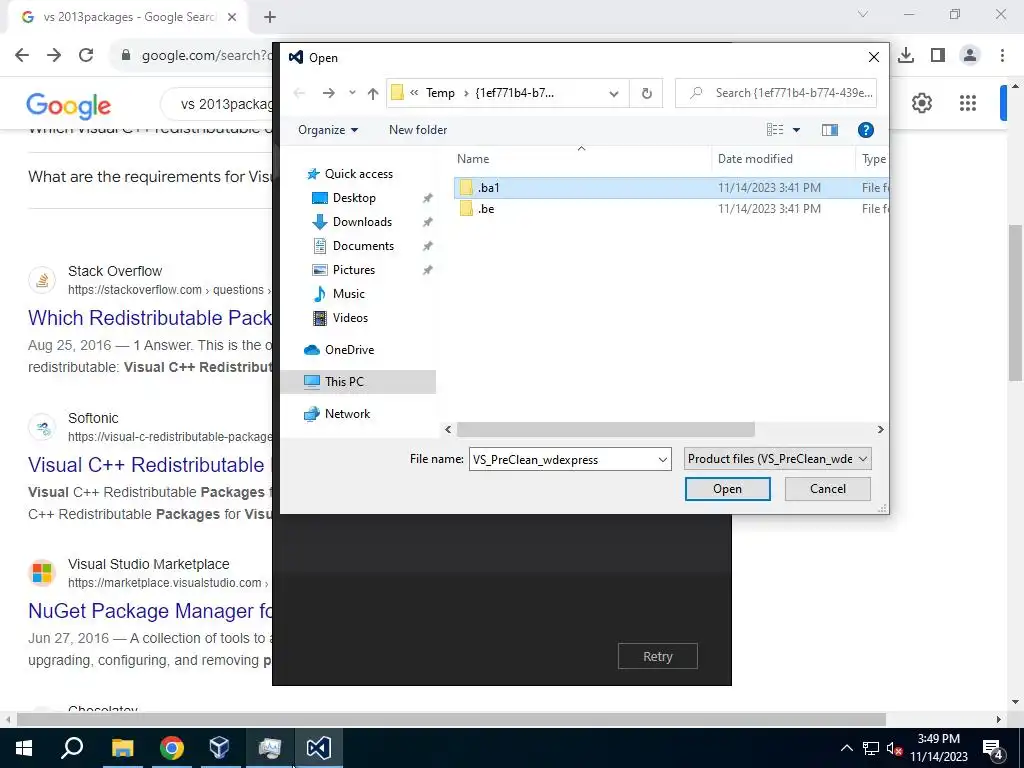Screen dimensions: 1024x768
Task: Show hidden system tray icons
Action: click(846, 748)
